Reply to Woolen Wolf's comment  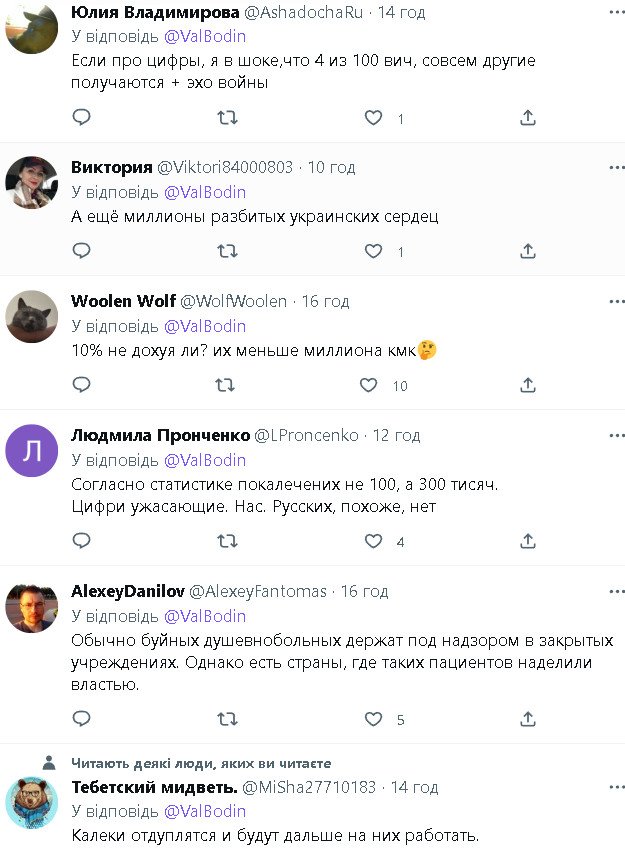coord(82,385)
